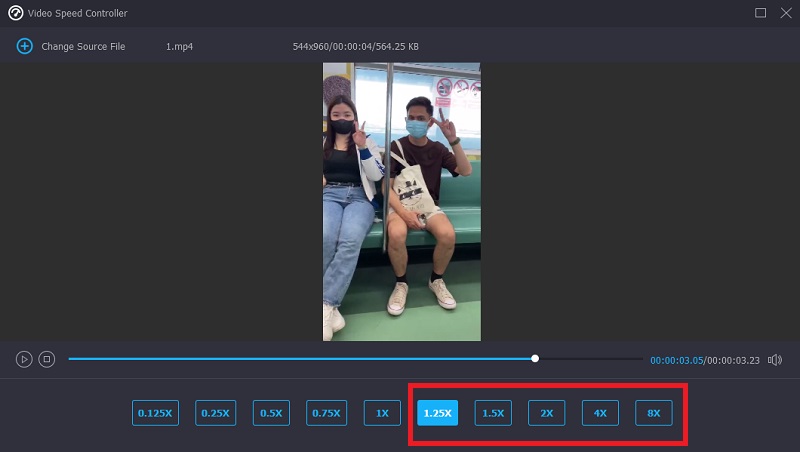Image resolution: width=800 pixels, height=452 pixels.
Task: Play the video preview
Action: click(x=24, y=360)
